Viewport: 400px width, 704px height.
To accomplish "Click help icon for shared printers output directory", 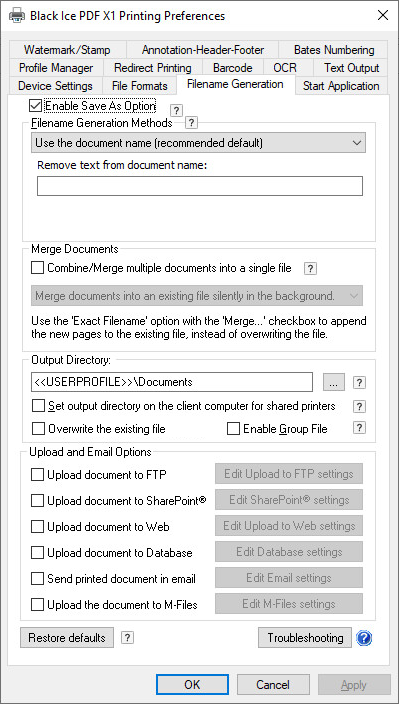I will pos(359,406).
